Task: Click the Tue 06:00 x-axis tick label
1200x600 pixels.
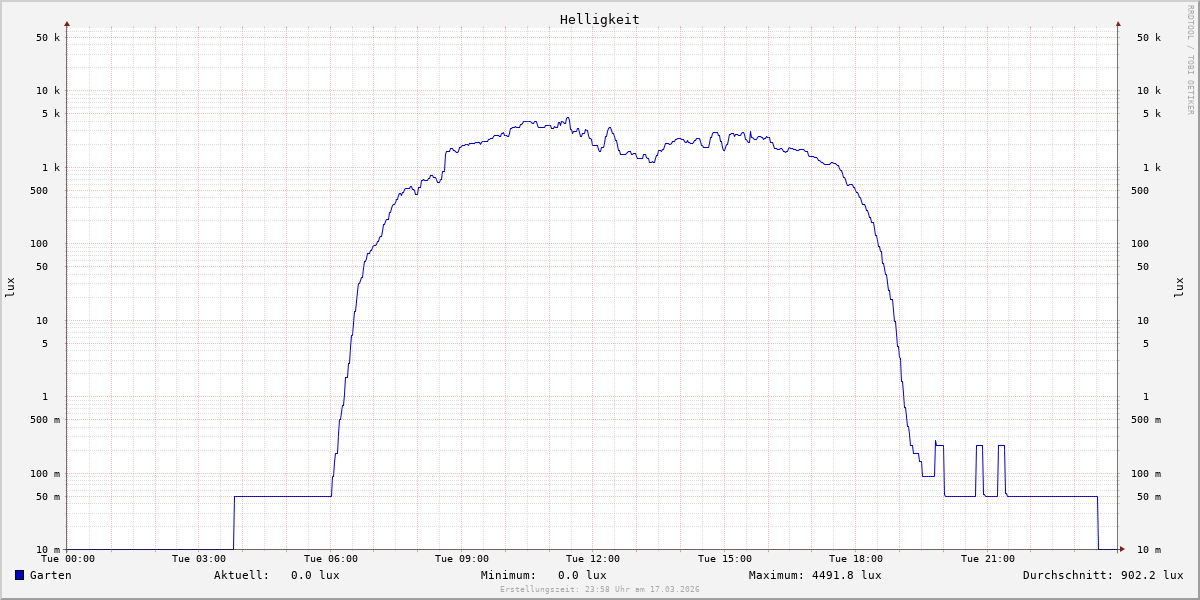Action: (330, 559)
